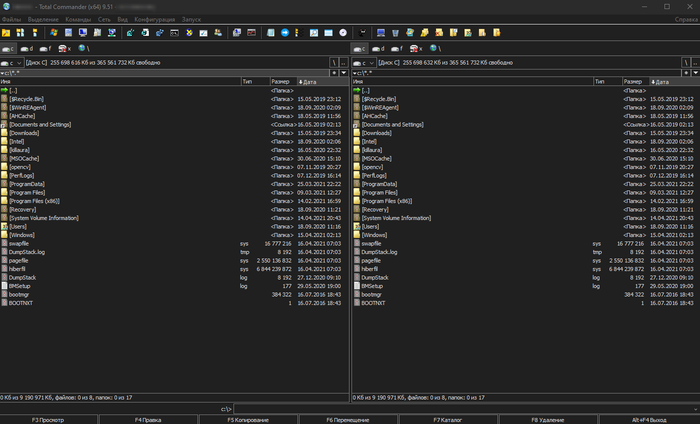The image size is (700, 424).
Task: Open the Справка menu
Action: pos(686,20)
